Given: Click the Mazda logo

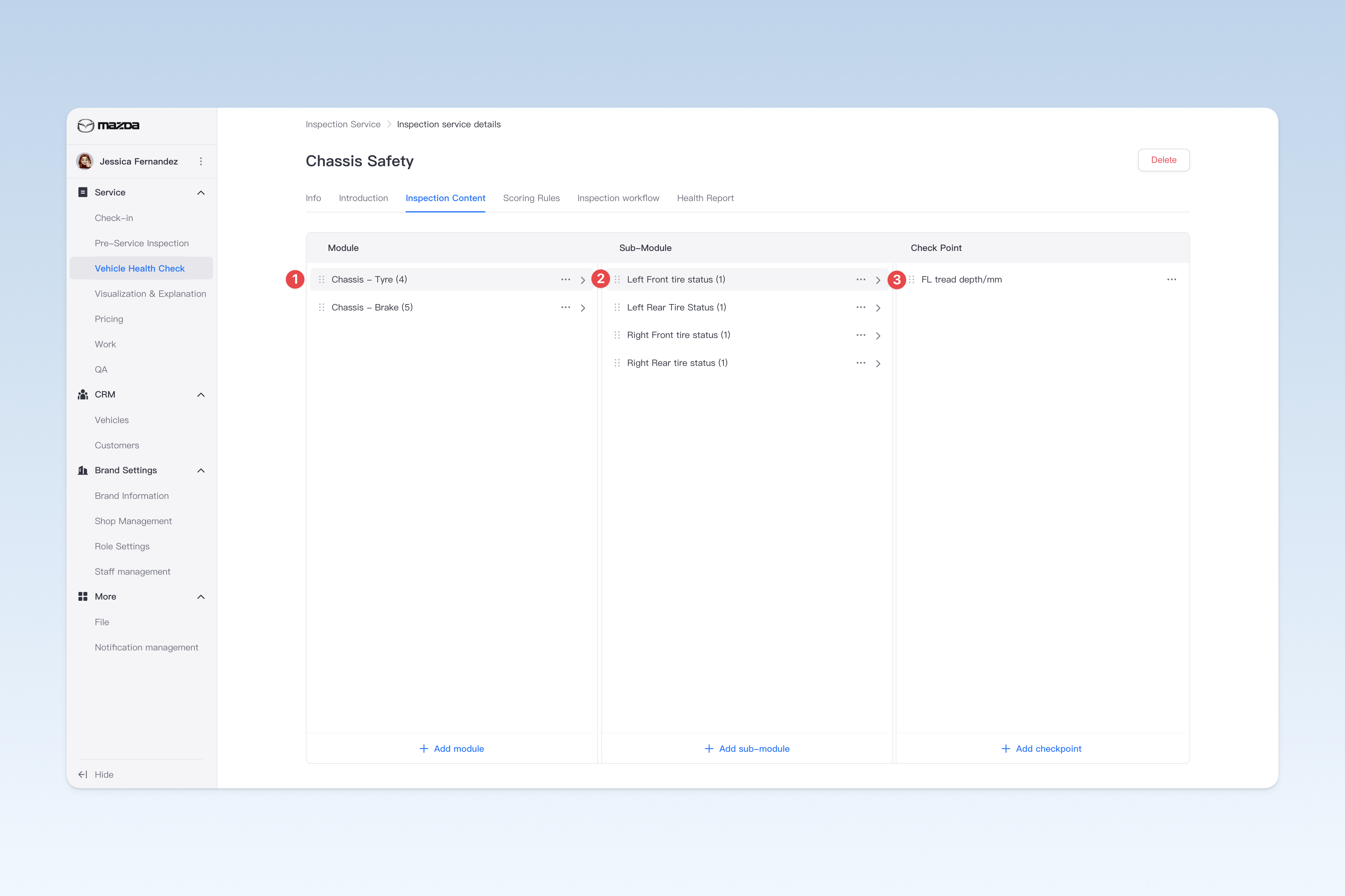Looking at the screenshot, I should point(109,126).
